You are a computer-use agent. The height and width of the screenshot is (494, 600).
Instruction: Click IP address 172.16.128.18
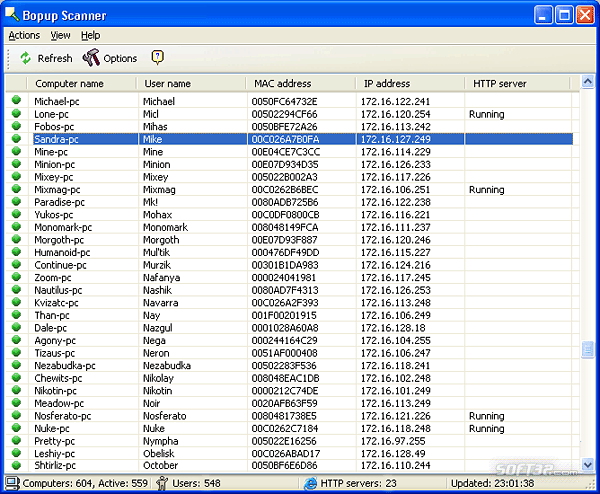(x=393, y=328)
